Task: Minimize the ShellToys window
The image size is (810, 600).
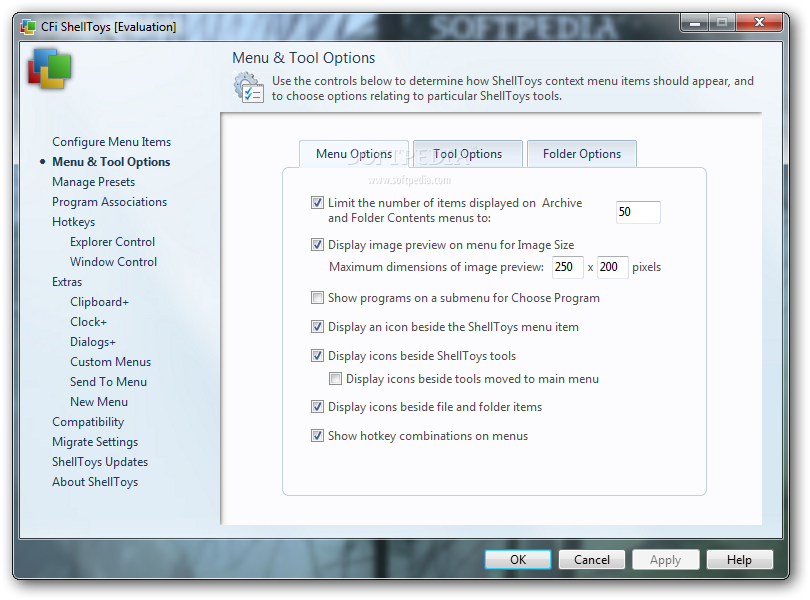Action: (695, 22)
